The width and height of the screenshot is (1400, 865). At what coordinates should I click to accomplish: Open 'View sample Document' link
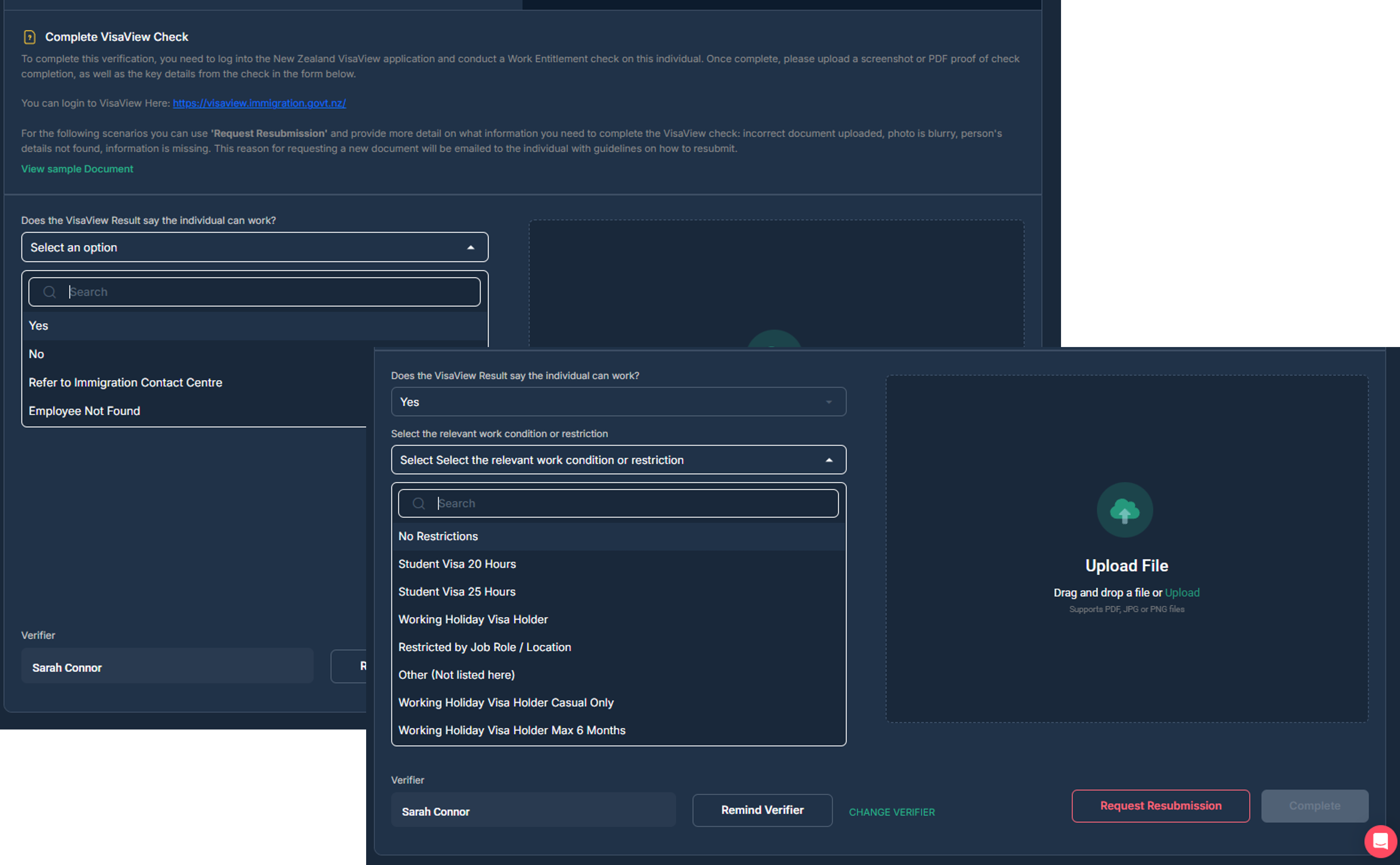click(77, 169)
